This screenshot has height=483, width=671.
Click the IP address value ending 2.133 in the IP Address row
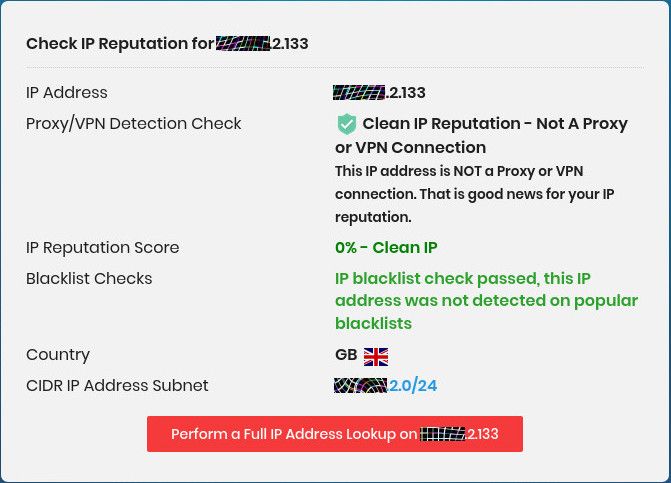[x=380, y=93]
